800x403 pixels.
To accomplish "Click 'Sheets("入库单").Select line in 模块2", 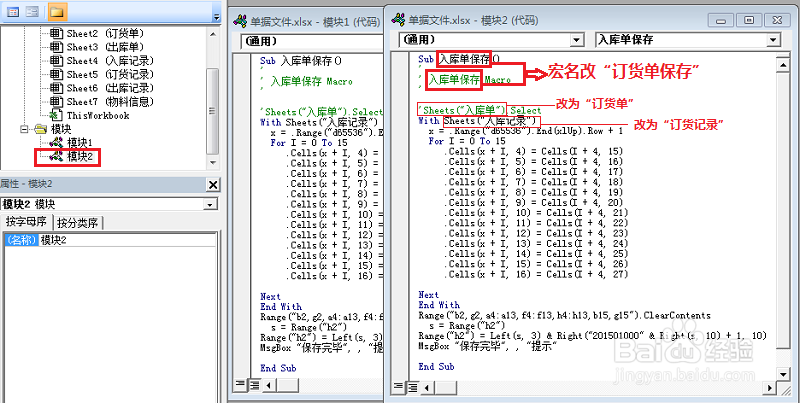I will [480, 110].
